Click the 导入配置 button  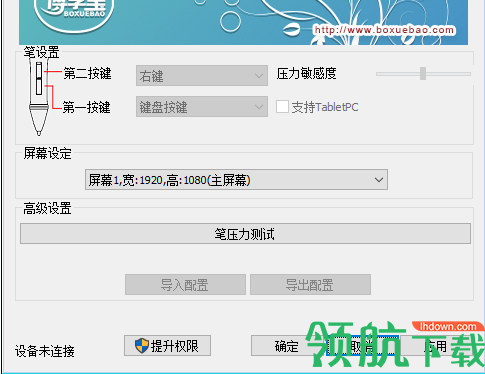[185, 285]
